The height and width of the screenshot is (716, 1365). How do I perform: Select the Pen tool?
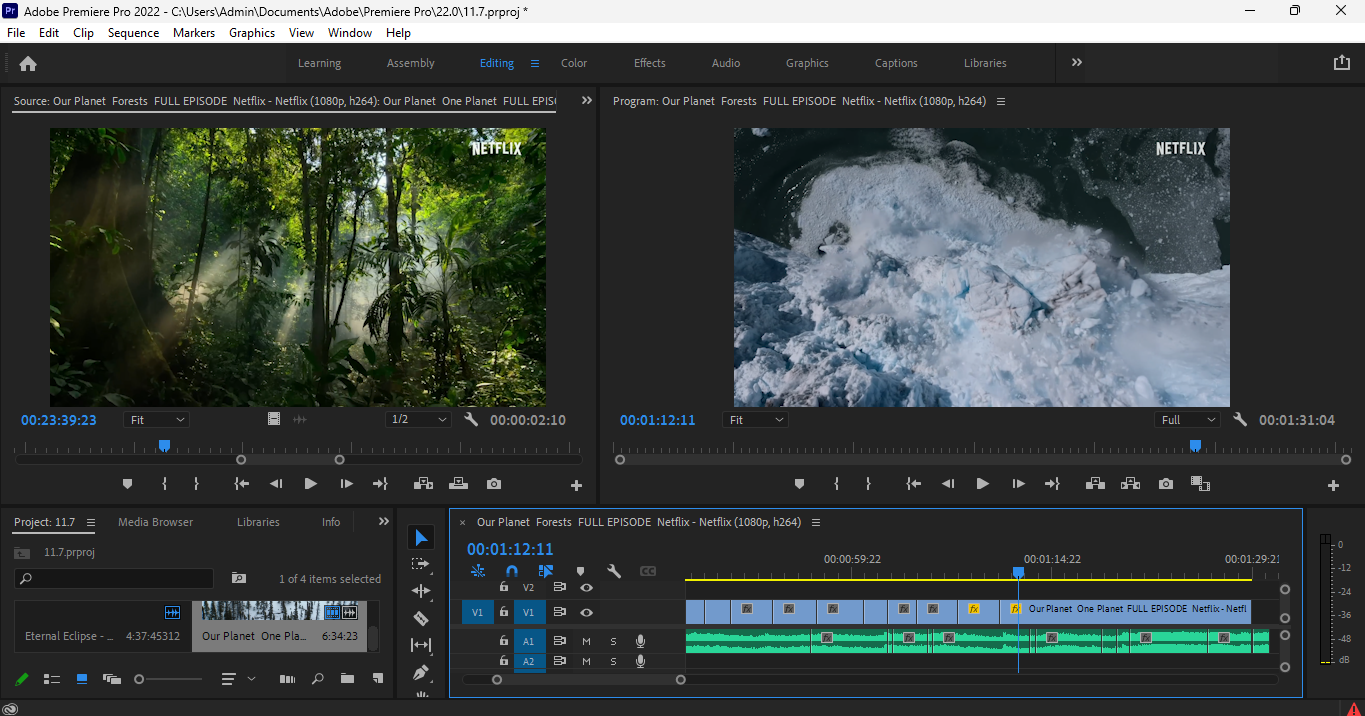(x=421, y=672)
